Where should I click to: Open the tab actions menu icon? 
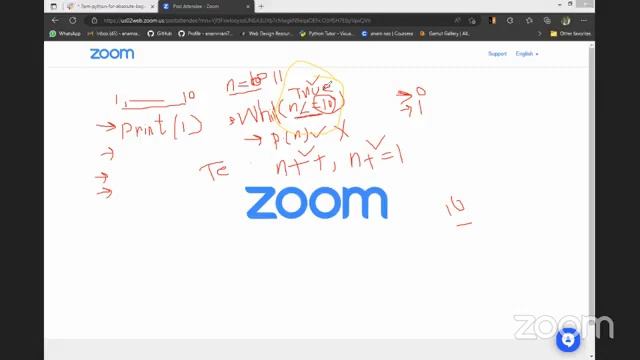53,6
